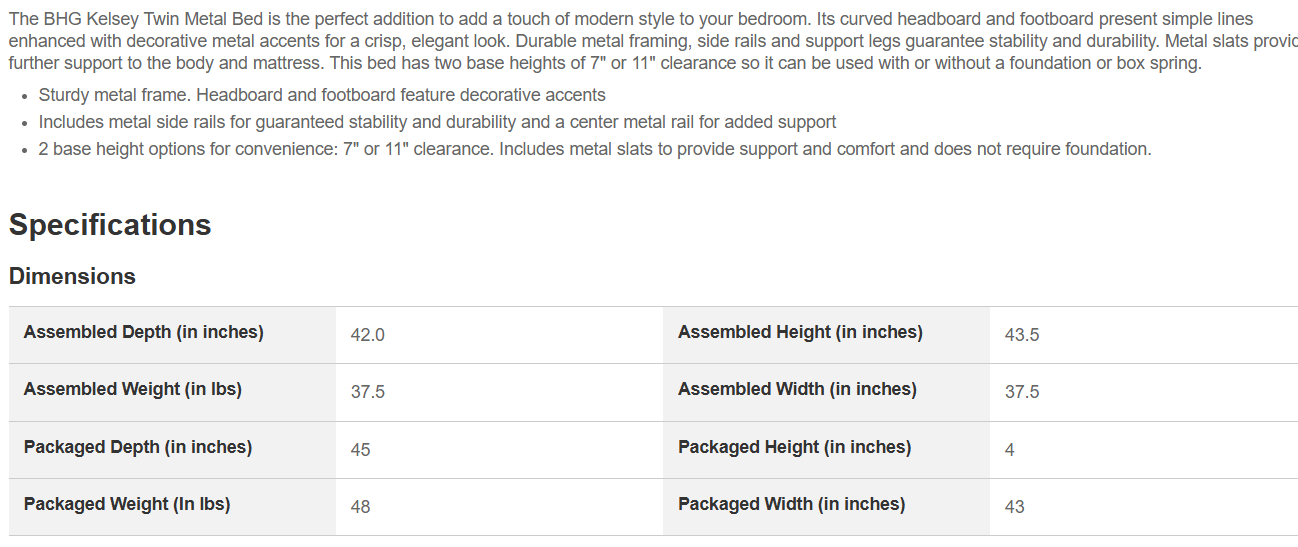Screen dimensions: 1298x547
Task: Click the "2 base height options" bullet point
Action: point(595,149)
